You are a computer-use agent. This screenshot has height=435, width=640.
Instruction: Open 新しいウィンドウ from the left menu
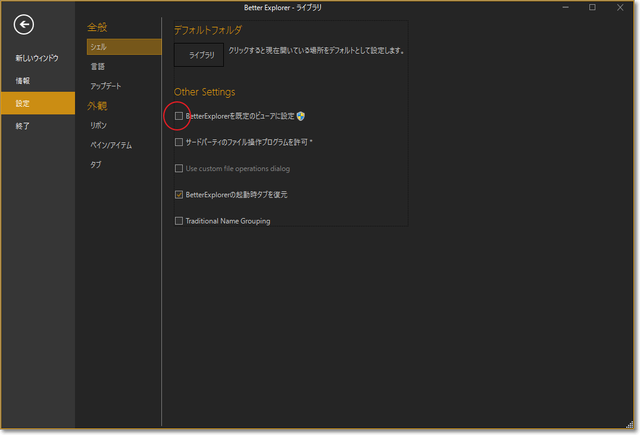coord(37,58)
